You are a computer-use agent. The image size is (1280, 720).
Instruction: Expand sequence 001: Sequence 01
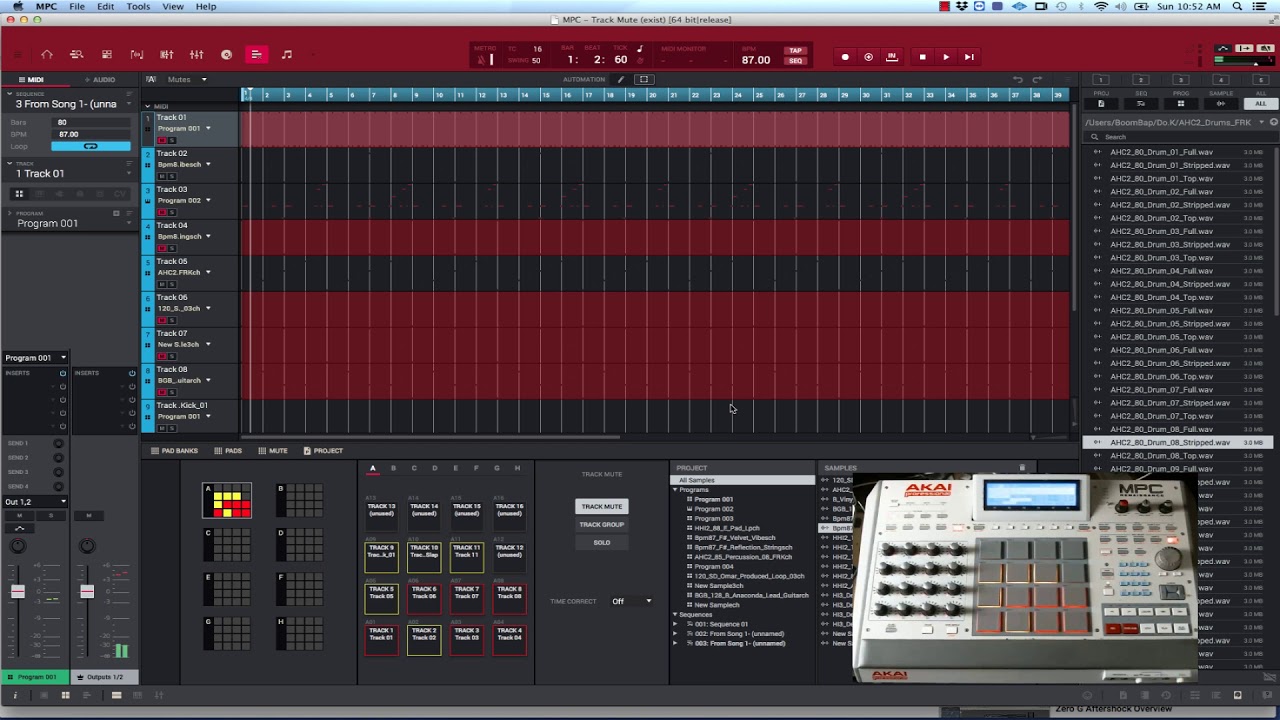pos(675,624)
